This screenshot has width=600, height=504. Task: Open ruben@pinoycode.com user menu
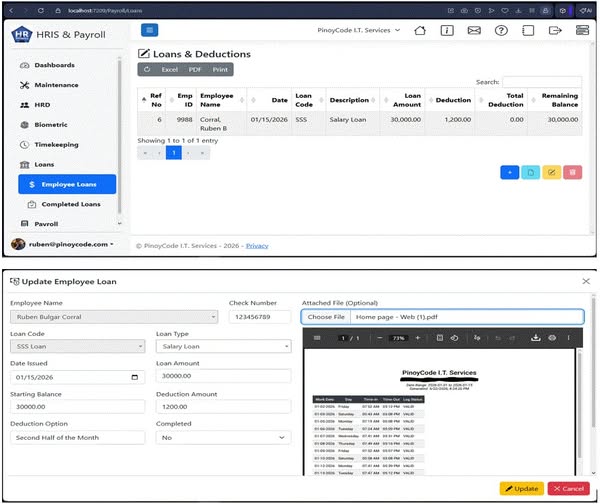click(62, 244)
